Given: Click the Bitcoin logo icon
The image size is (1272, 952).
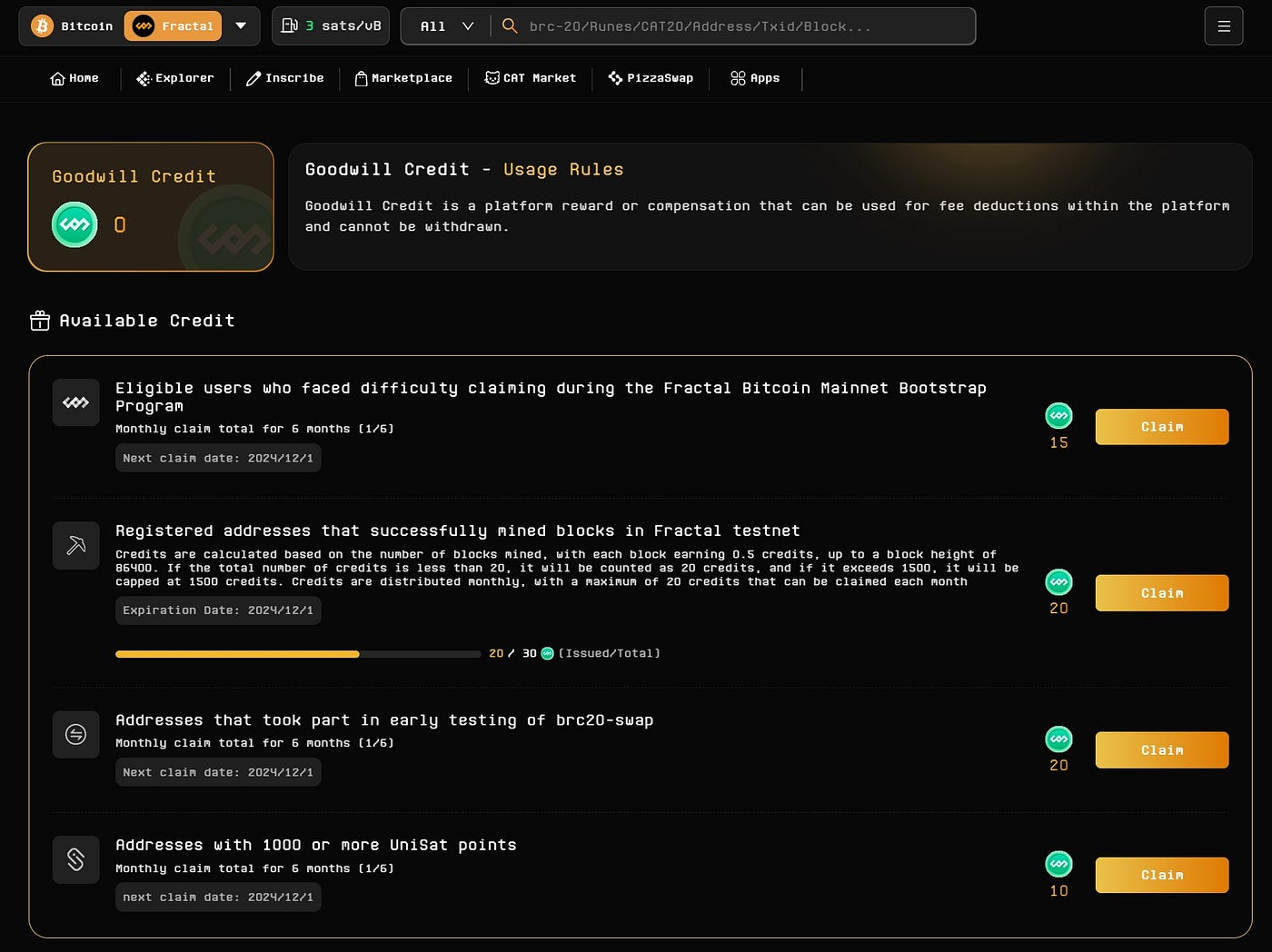Looking at the screenshot, I should click(x=43, y=26).
